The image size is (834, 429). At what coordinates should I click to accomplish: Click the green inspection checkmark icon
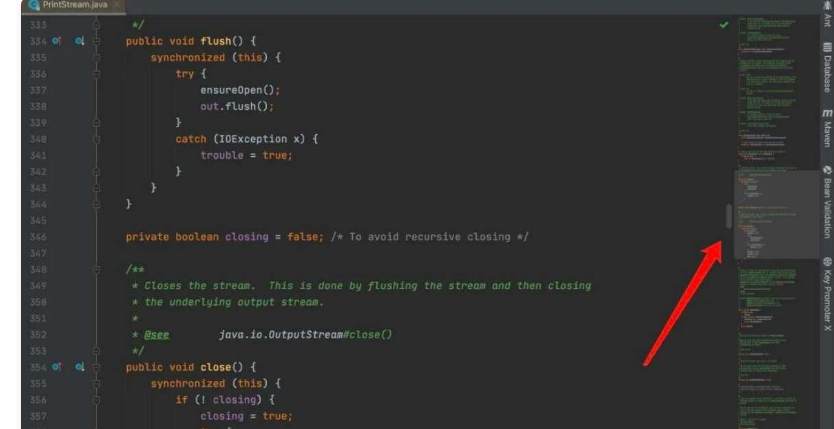[x=724, y=25]
